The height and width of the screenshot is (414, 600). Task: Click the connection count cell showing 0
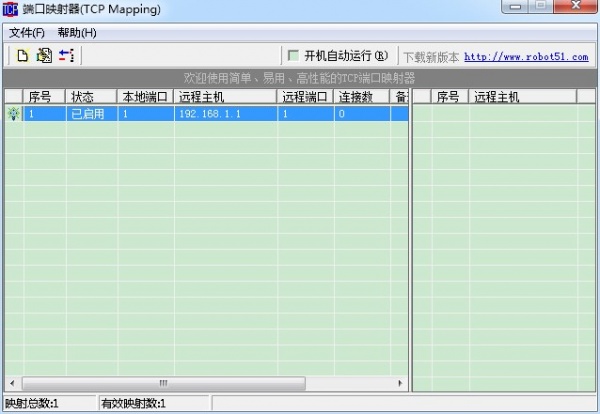[x=362, y=114]
